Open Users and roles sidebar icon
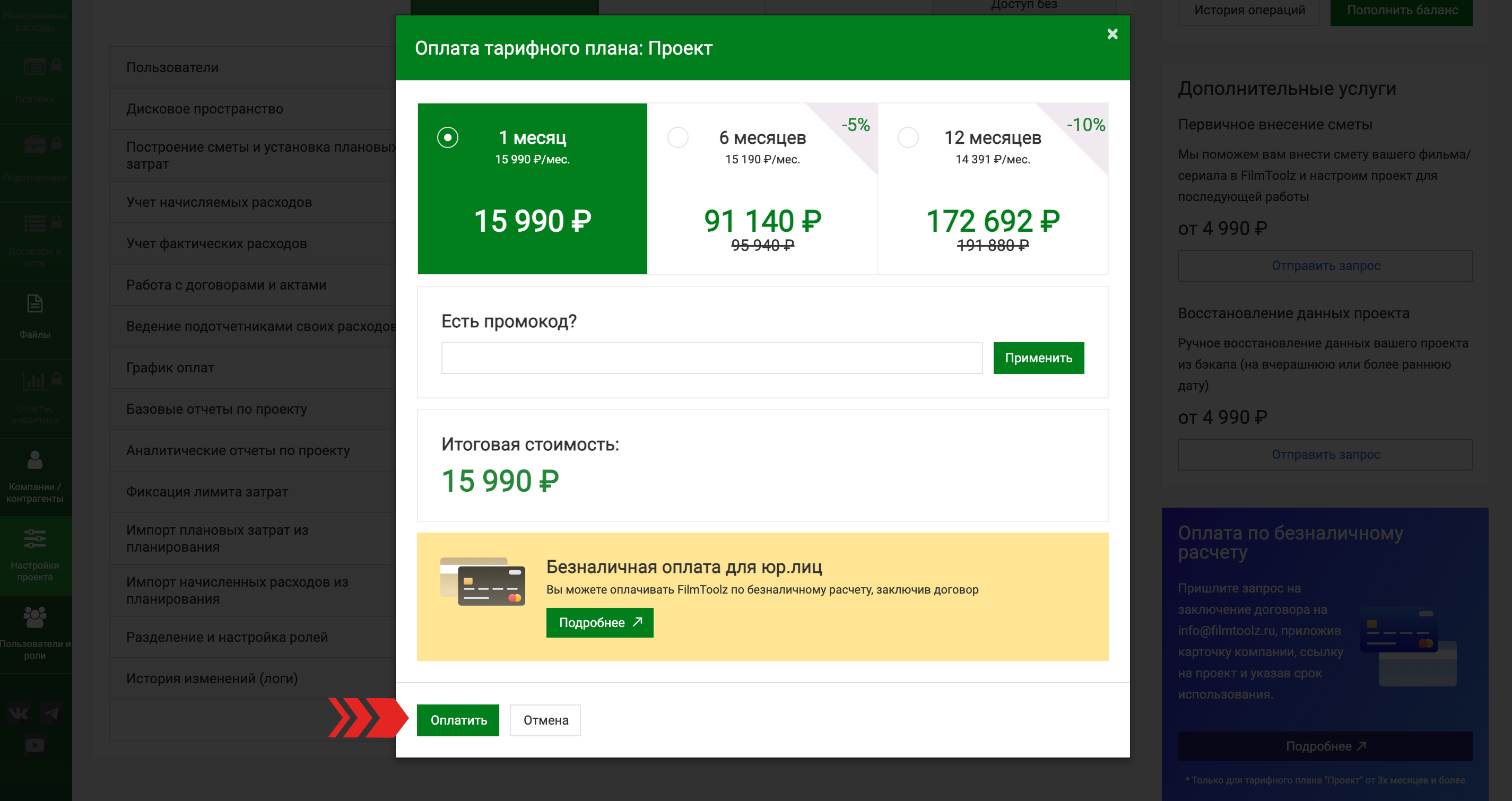Image resolution: width=1512 pixels, height=801 pixels. click(x=34, y=633)
